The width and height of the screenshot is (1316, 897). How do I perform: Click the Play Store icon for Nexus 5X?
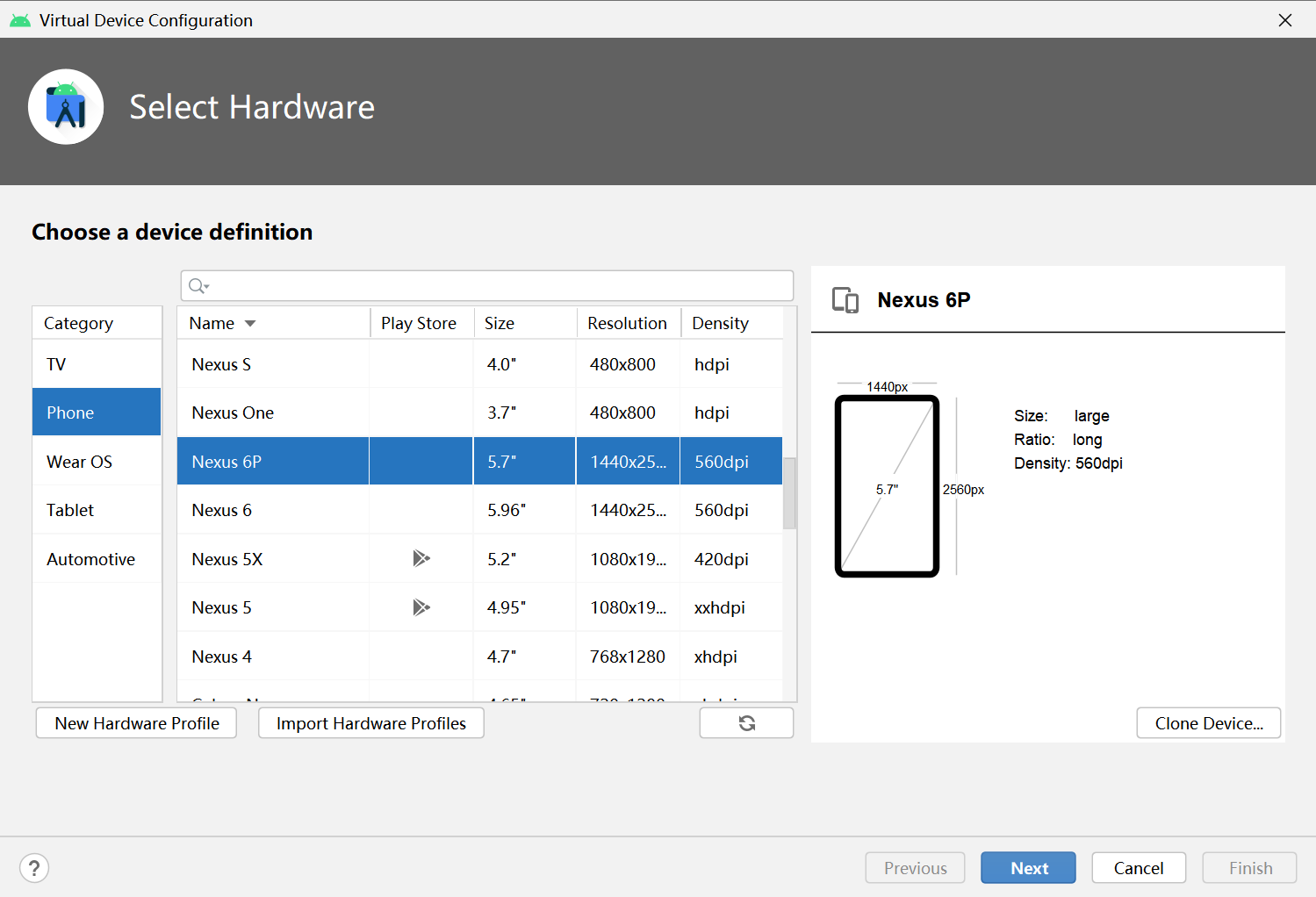(x=421, y=558)
